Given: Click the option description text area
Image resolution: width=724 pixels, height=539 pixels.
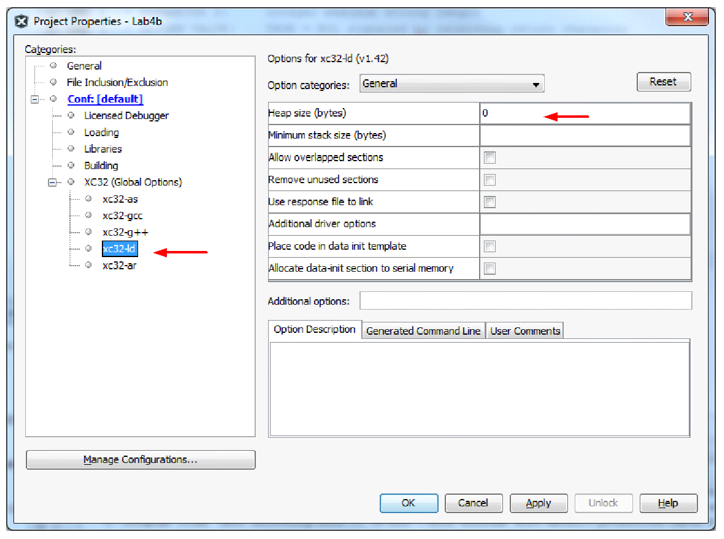Looking at the screenshot, I should (x=479, y=388).
